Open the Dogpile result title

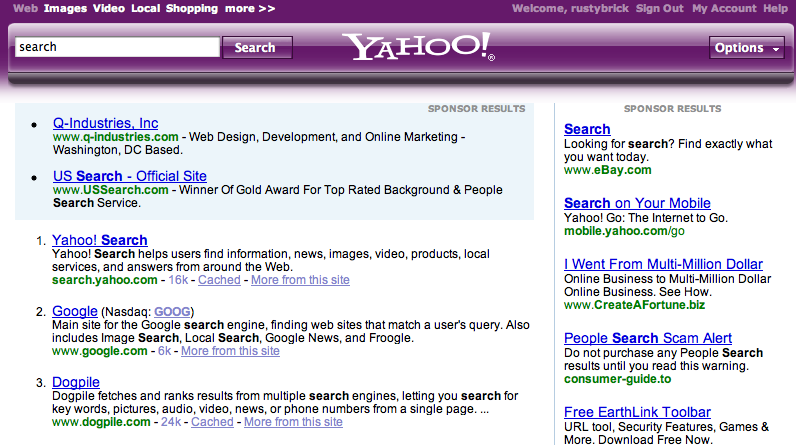(76, 382)
